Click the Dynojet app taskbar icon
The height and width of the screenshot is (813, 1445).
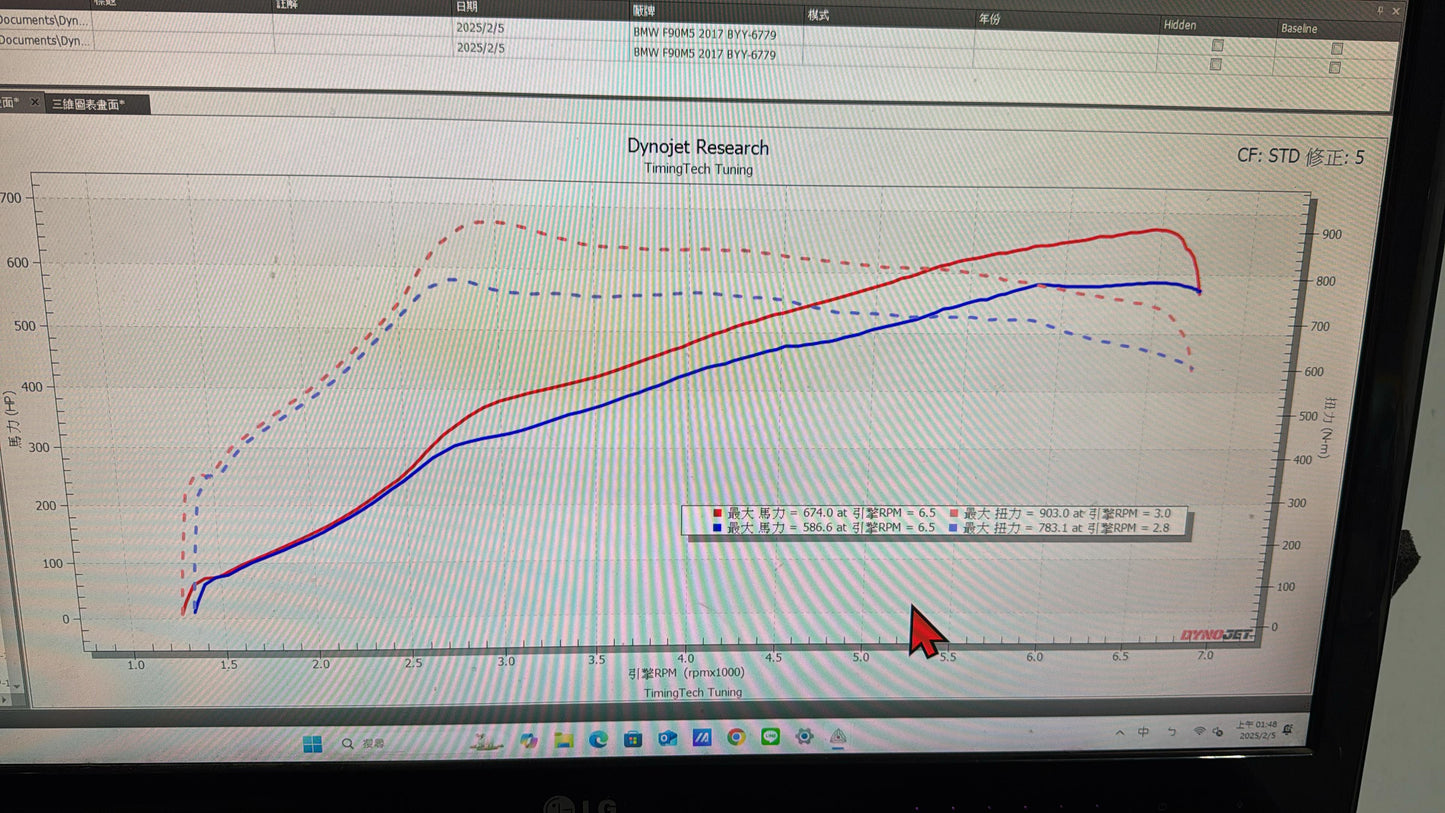tap(838, 737)
